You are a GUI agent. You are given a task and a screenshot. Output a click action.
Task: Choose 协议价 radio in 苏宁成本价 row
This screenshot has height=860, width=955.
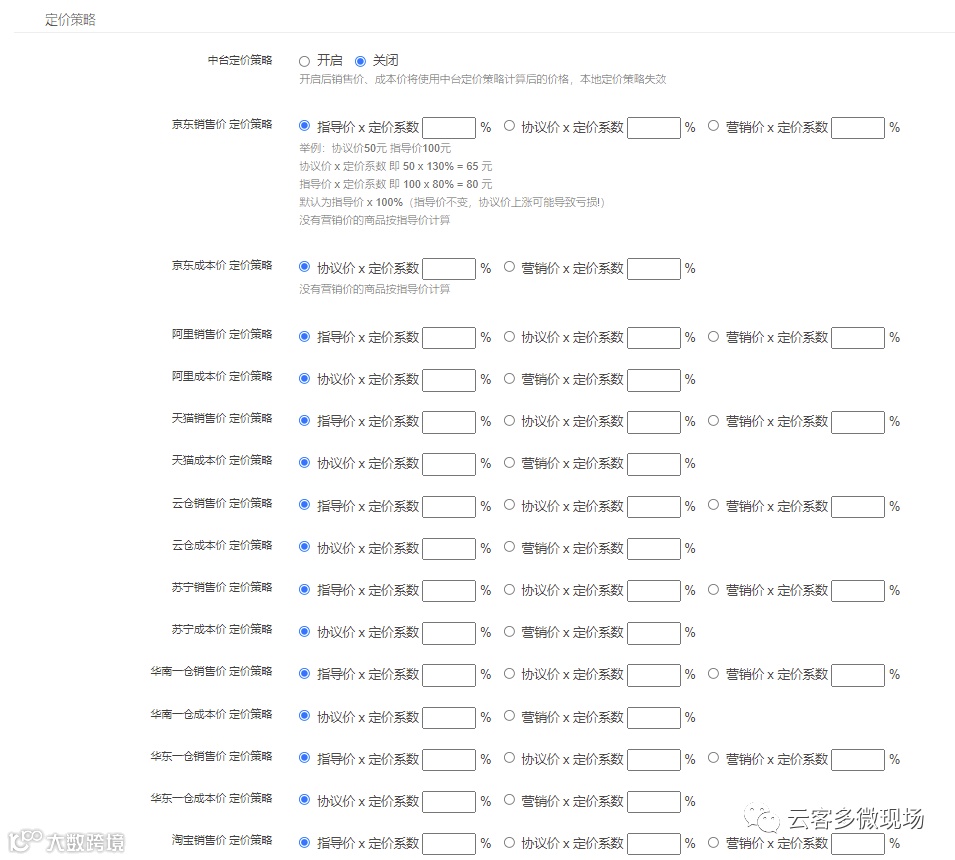coord(305,632)
